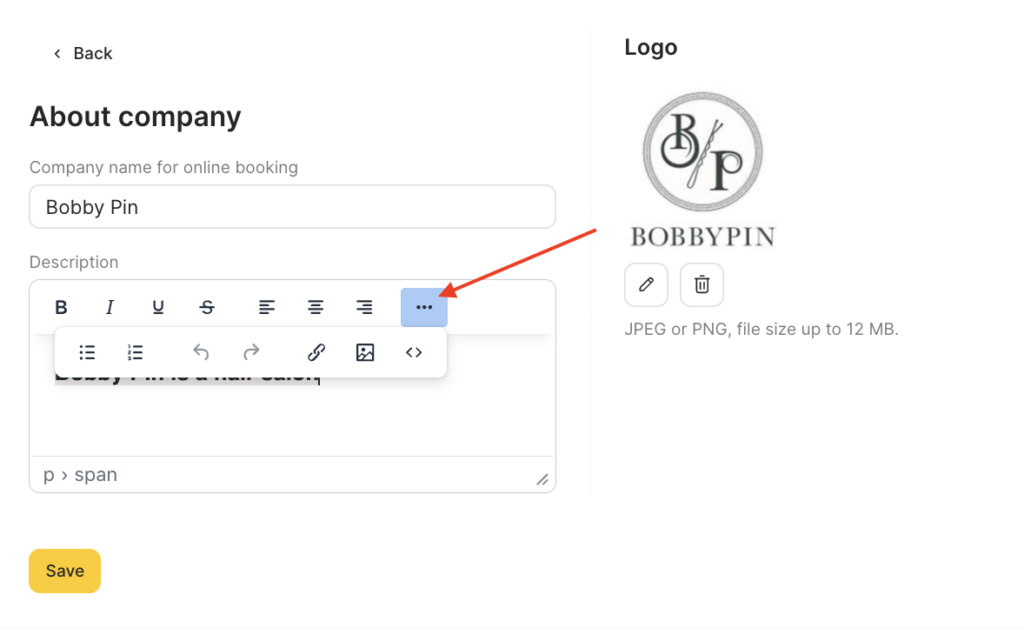Insert an image into description

click(365, 352)
